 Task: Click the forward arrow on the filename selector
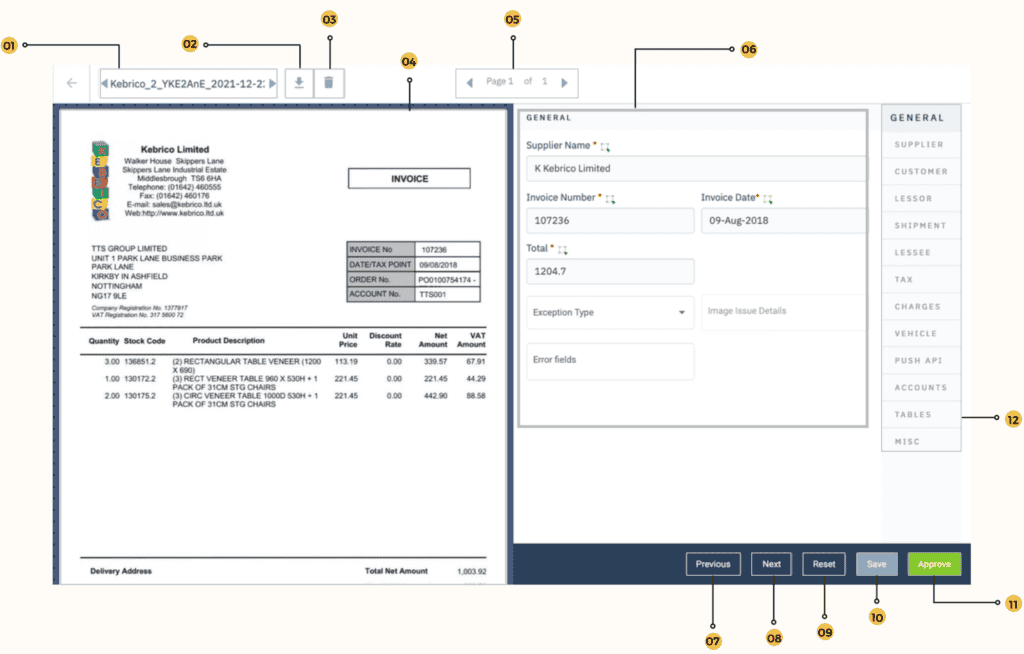pos(276,83)
